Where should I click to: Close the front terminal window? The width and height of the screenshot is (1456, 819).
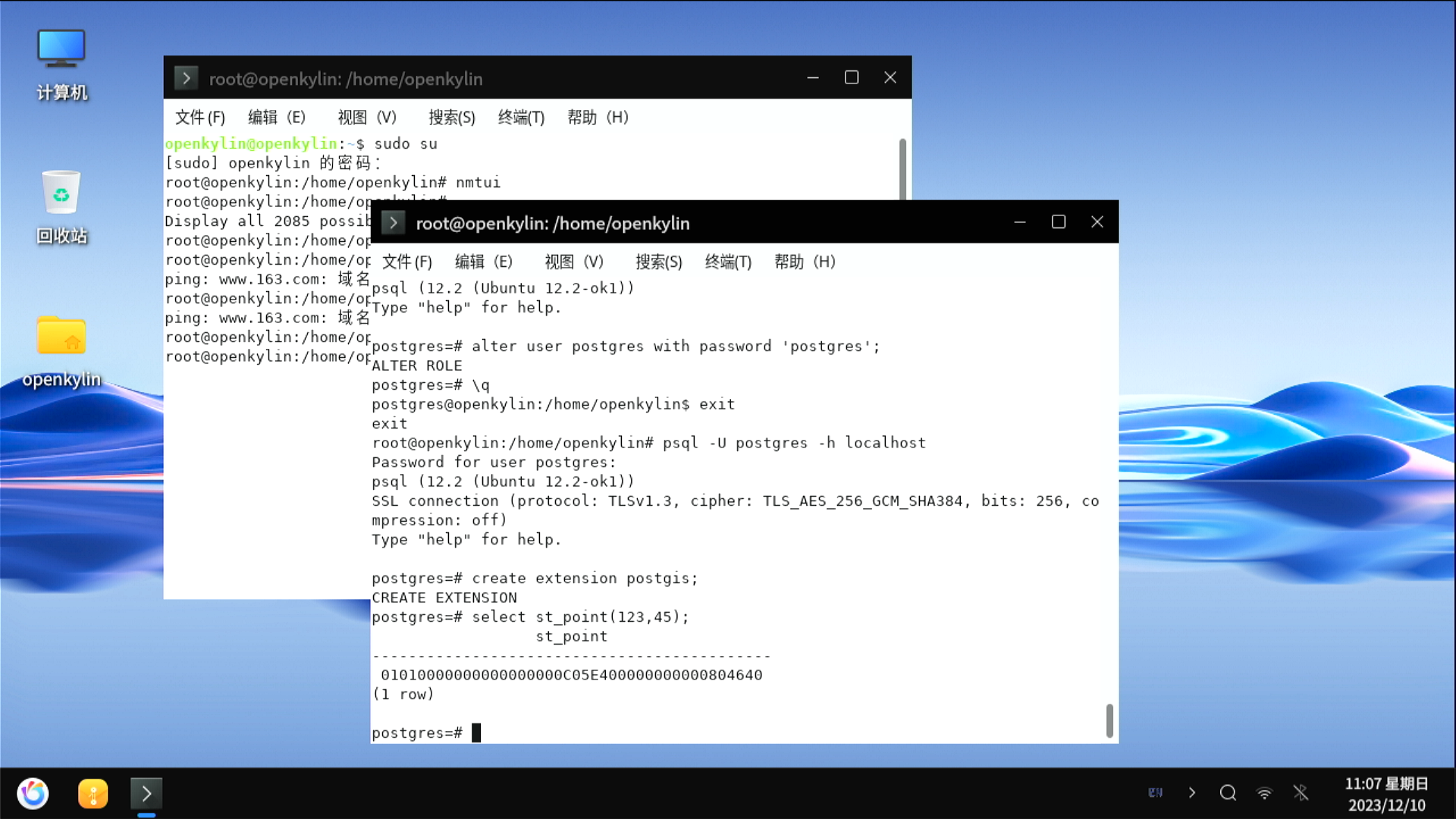pos(1097,222)
